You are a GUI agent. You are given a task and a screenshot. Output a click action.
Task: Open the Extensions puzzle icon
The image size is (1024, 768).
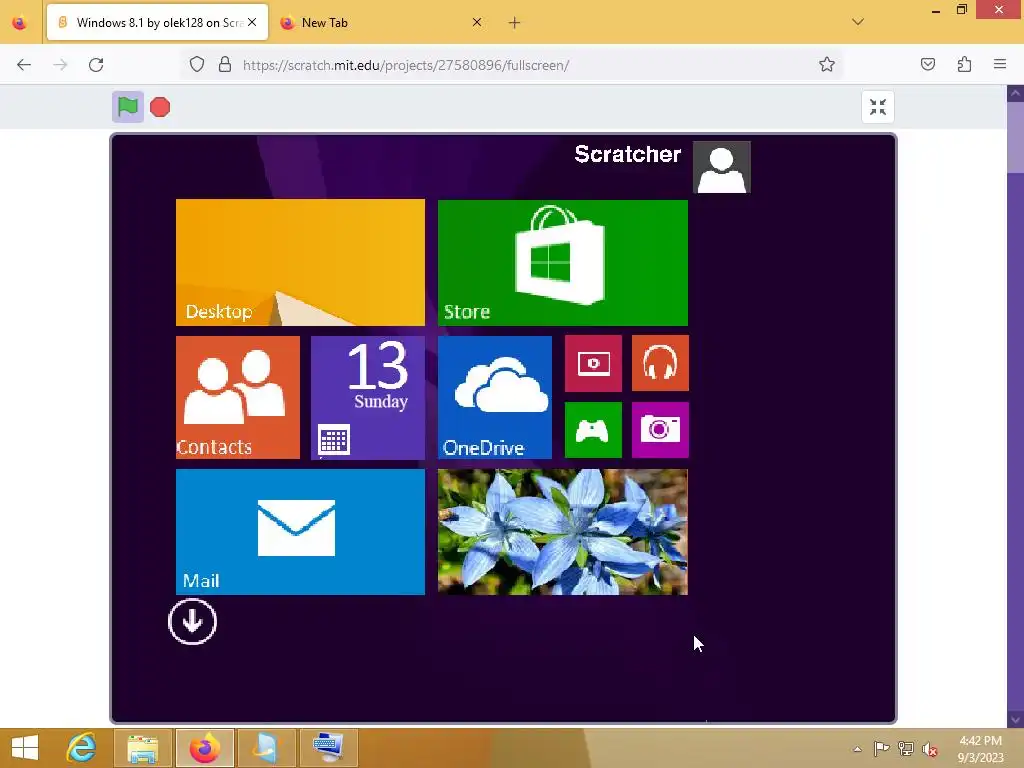pos(964,65)
